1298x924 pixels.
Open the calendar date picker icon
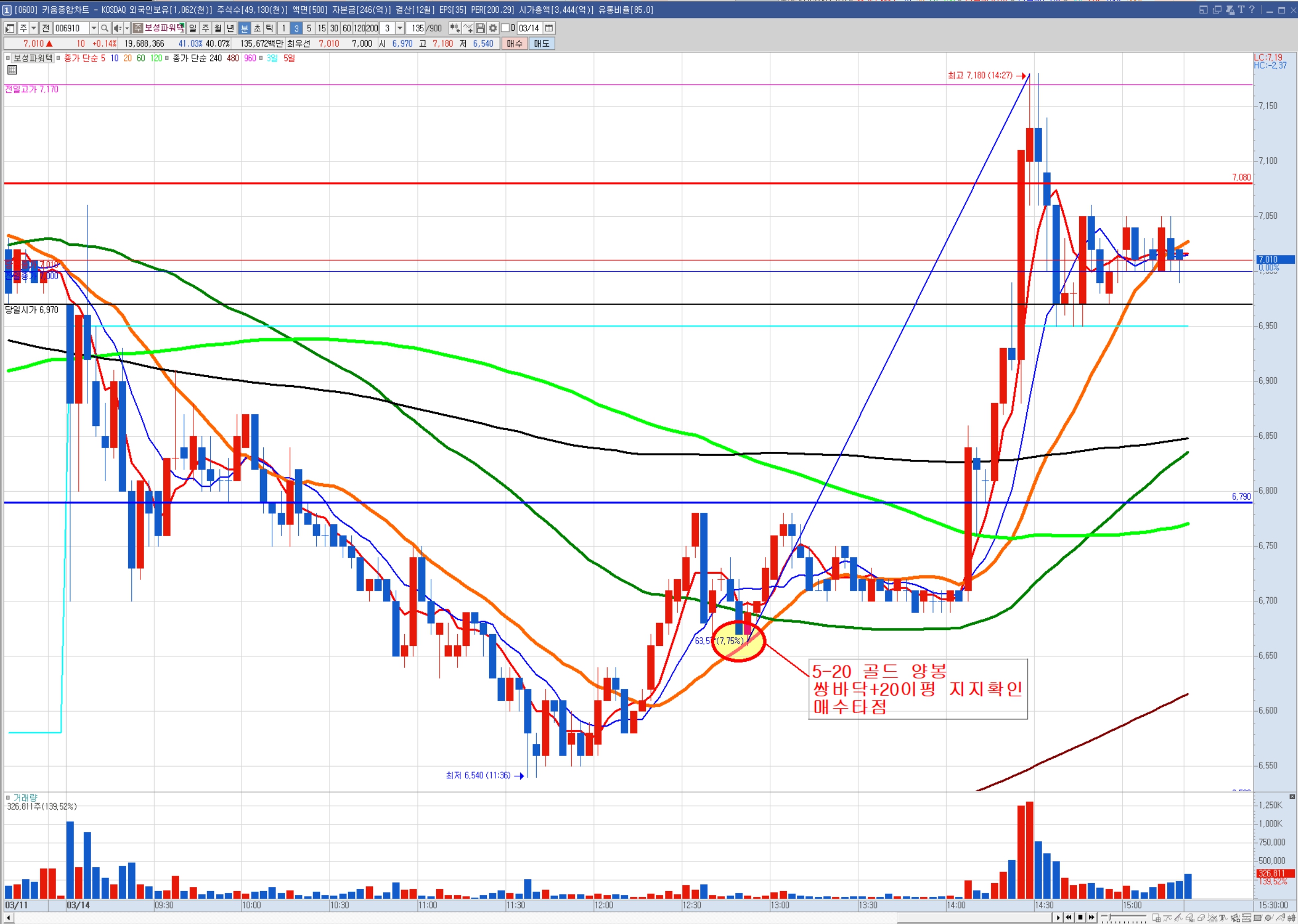549,28
